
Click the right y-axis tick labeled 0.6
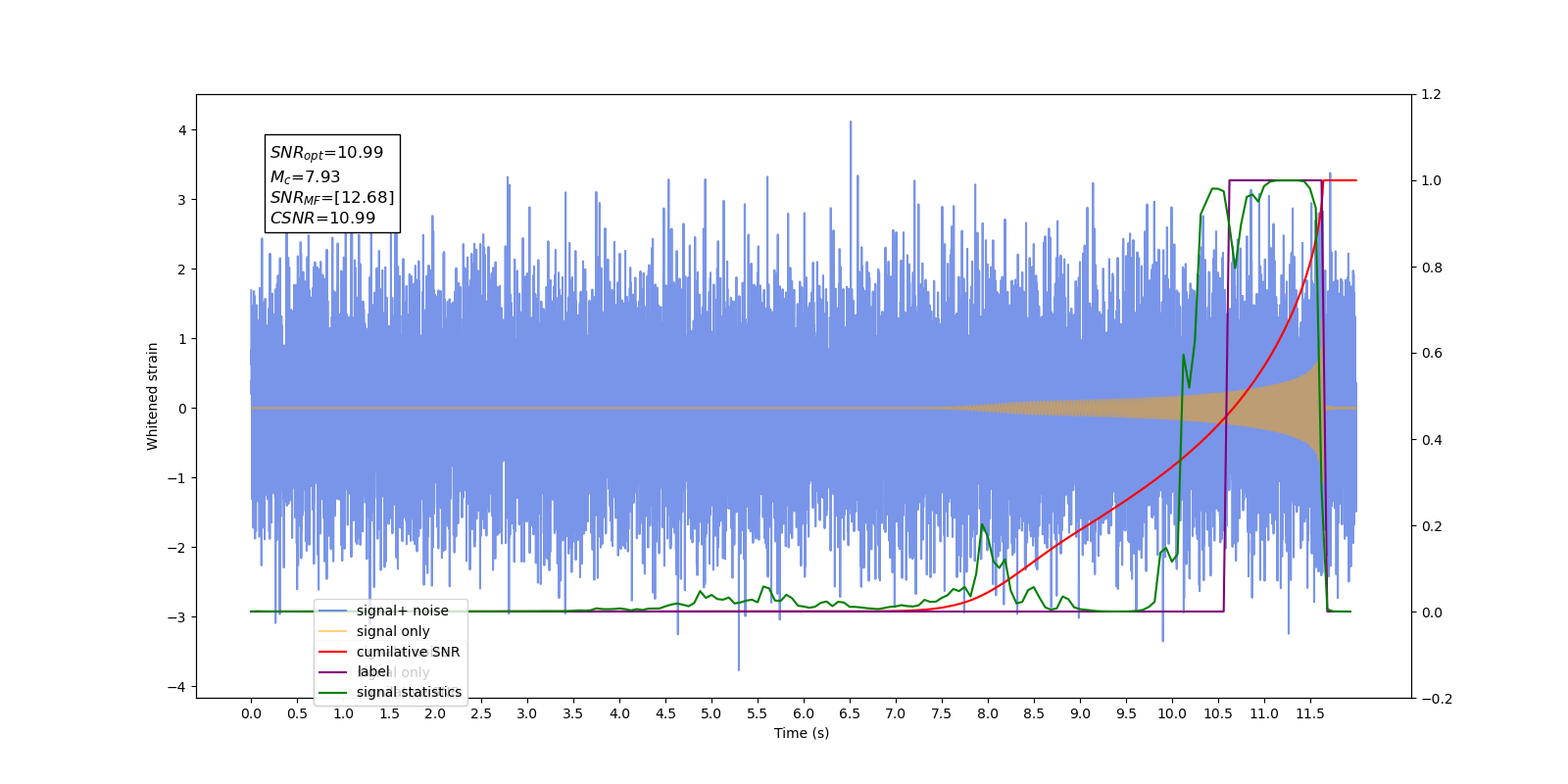(x=1431, y=354)
